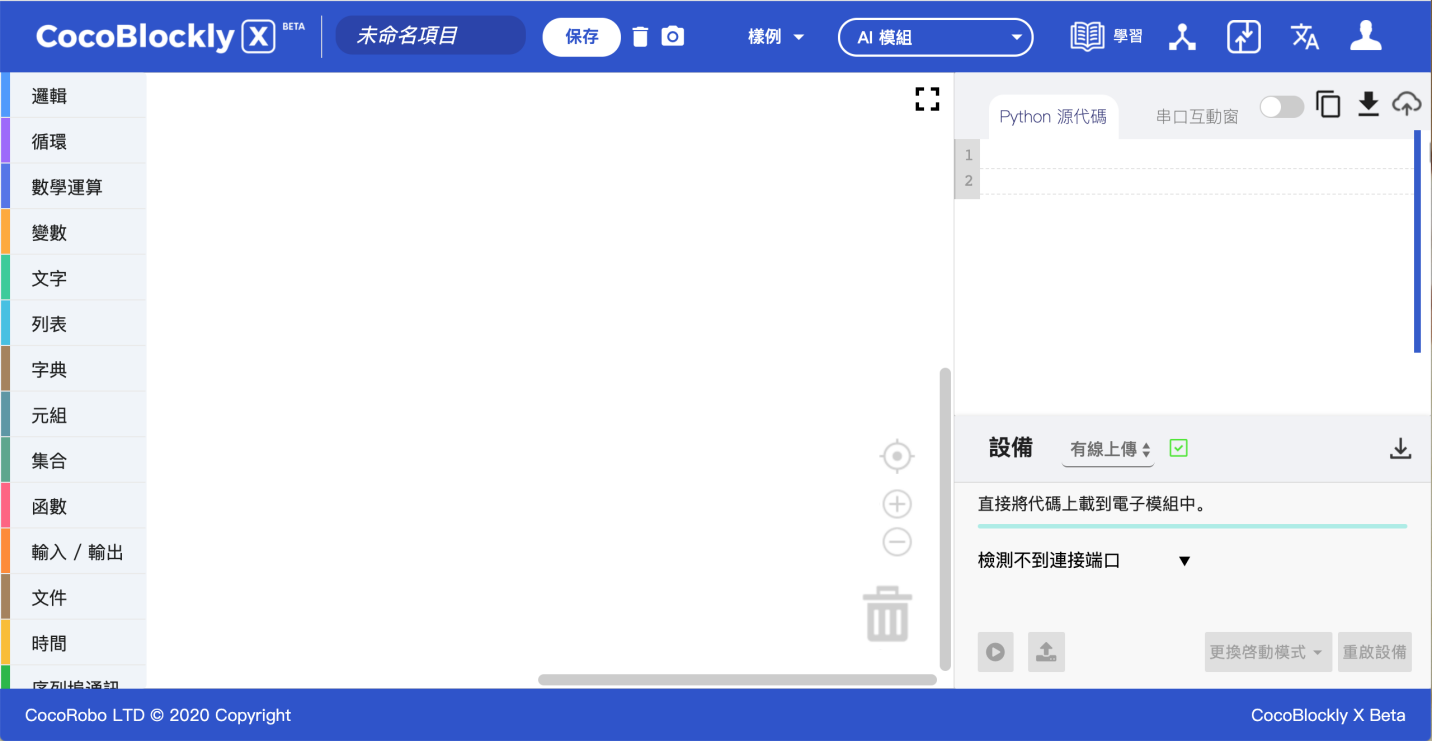Click line 1 in the code editor
Image resolution: width=1432 pixels, height=741 pixels.
coord(1196,156)
